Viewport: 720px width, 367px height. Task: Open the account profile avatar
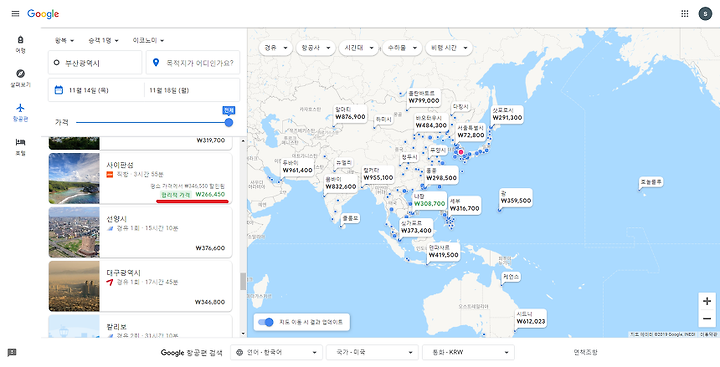705,14
